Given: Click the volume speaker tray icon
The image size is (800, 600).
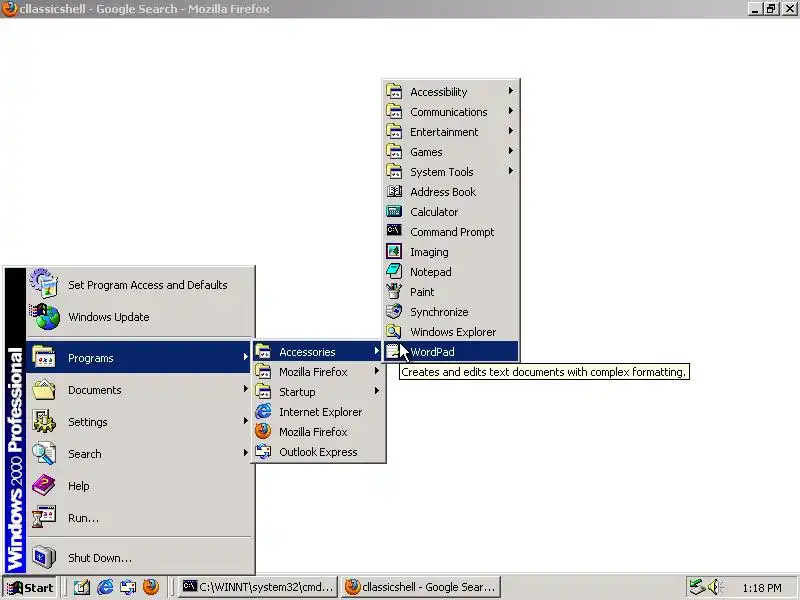Looking at the screenshot, I should [x=715, y=587].
